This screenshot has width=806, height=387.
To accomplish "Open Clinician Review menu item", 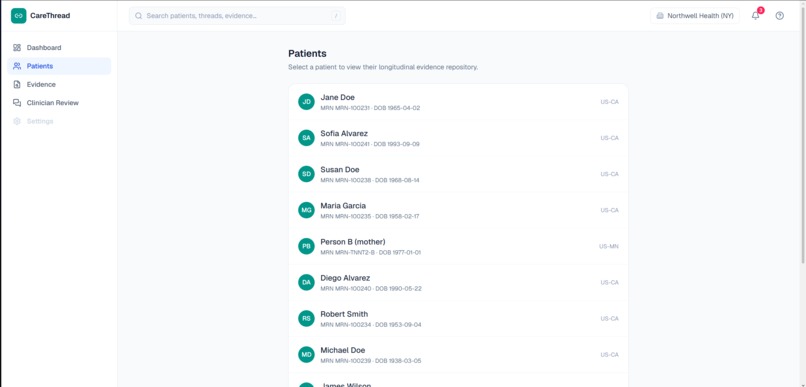I will click(59, 103).
